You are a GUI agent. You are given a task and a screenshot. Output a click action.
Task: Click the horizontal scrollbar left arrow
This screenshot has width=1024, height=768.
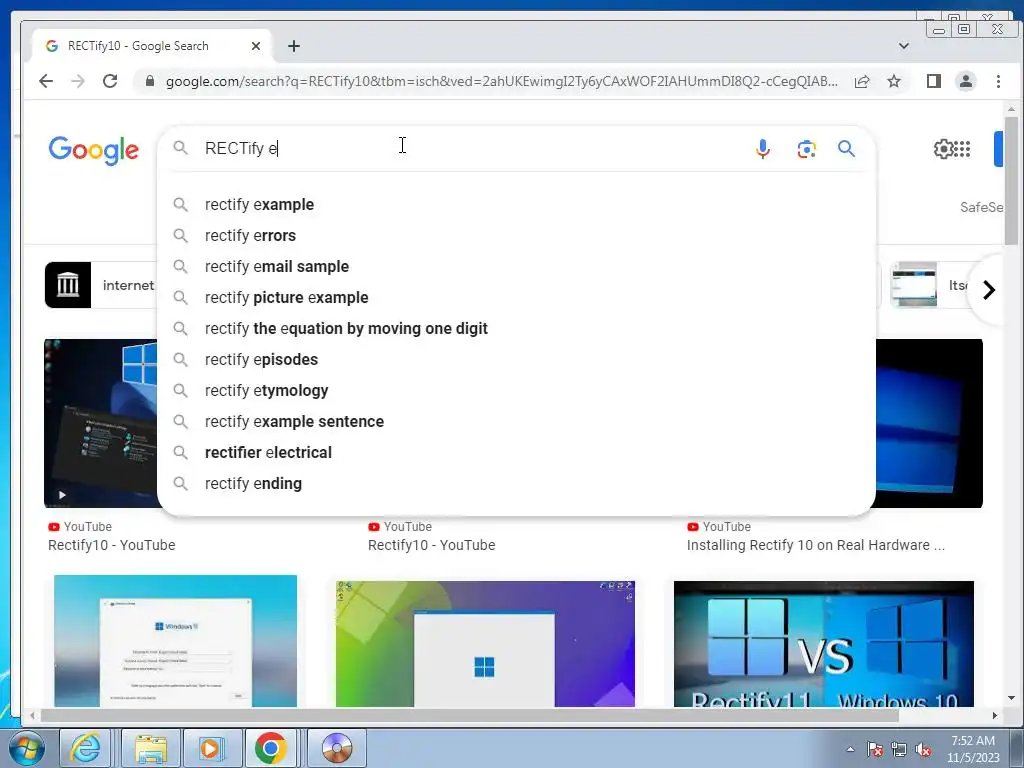click(x=32, y=716)
